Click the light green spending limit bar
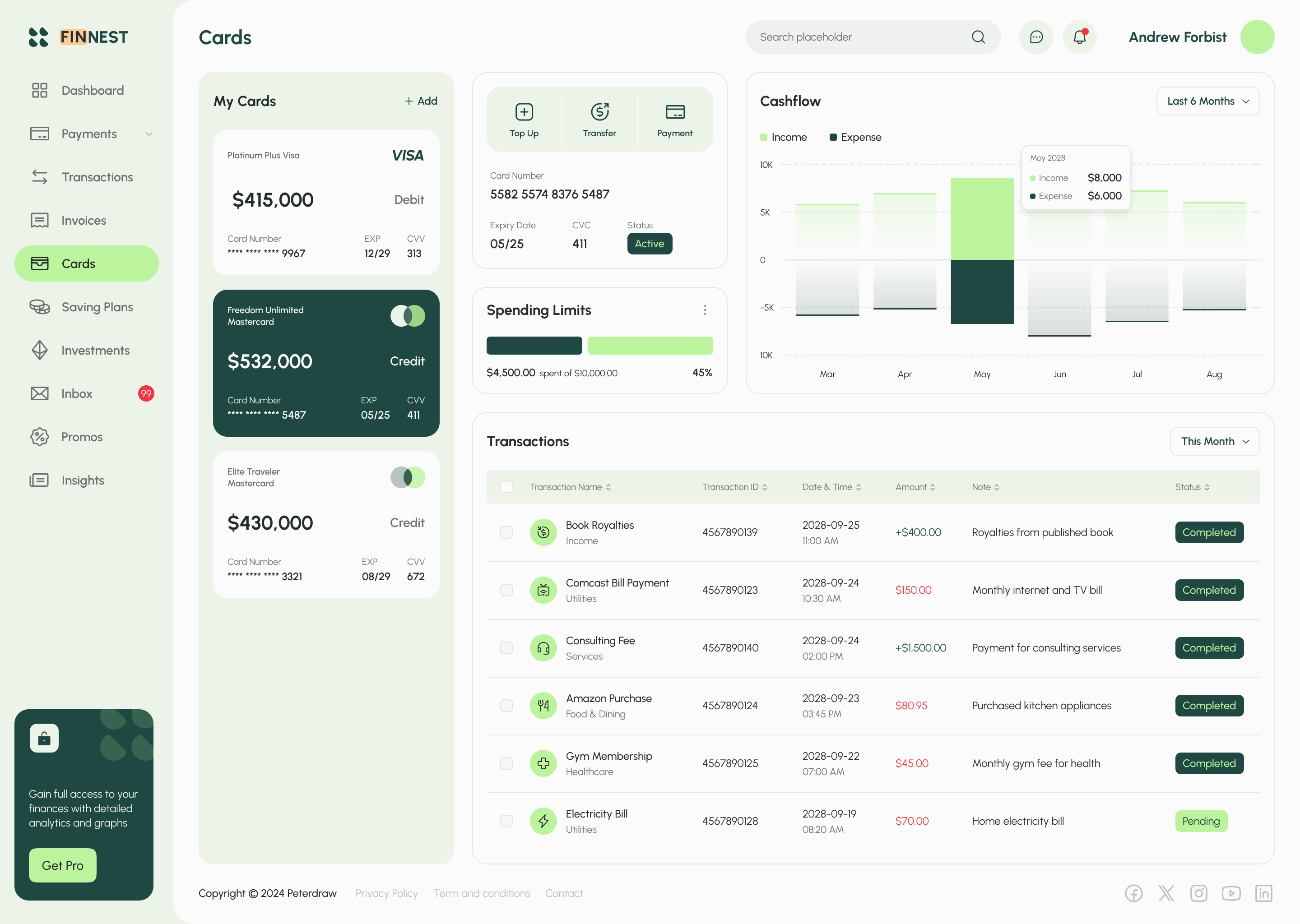This screenshot has width=1300, height=924. tap(650, 345)
